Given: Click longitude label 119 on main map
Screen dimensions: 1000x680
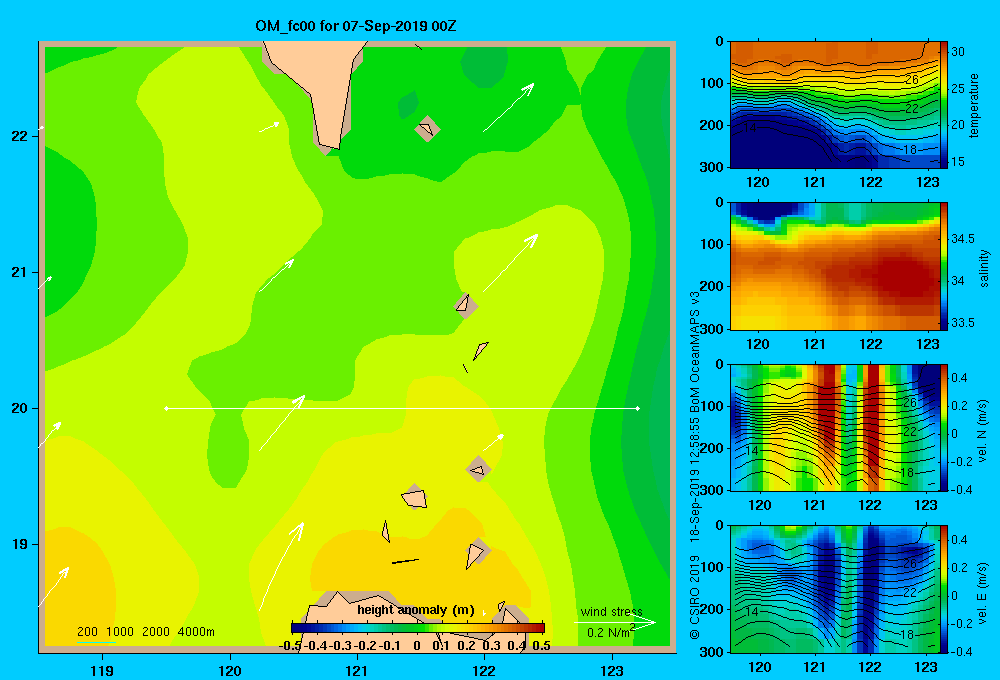Looking at the screenshot, I should (102, 670).
